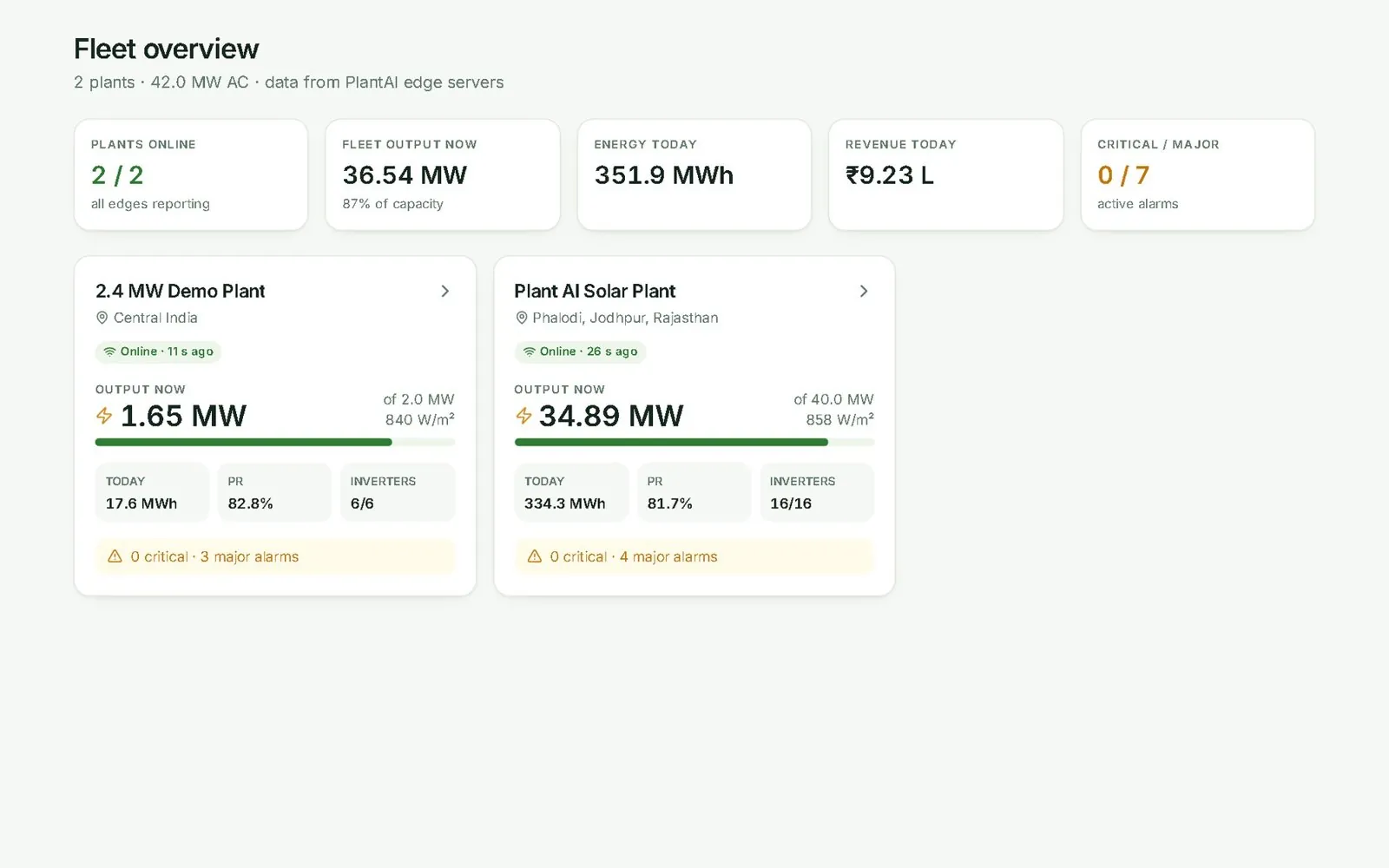Click the lightning bolt icon beside 1.65 MW
Screen dimensions: 1389x868
(104, 416)
